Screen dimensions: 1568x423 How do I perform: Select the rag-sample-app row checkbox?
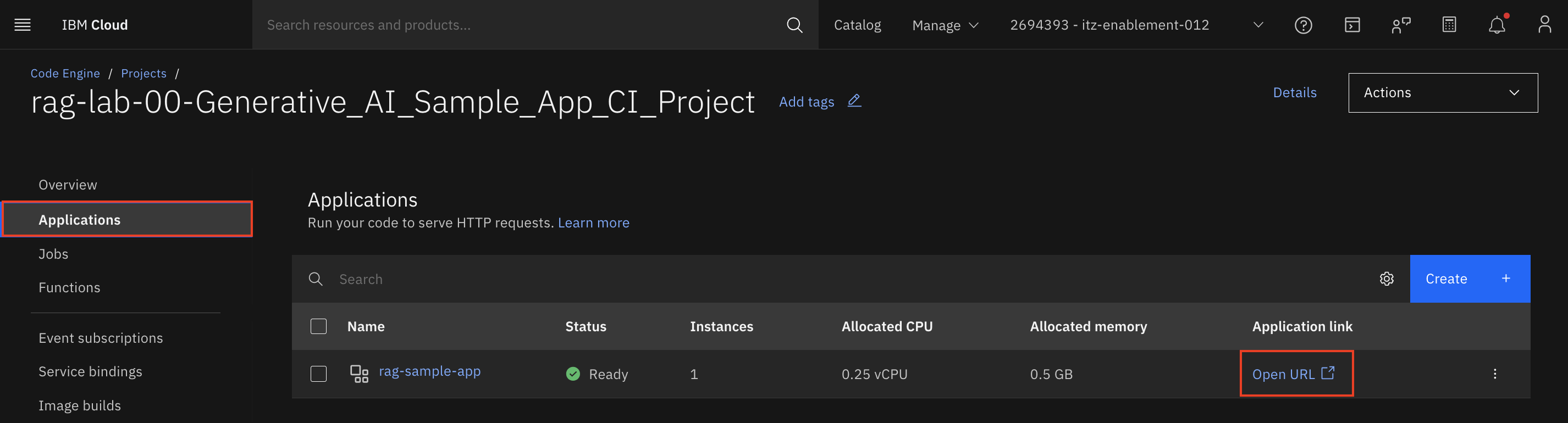click(318, 374)
